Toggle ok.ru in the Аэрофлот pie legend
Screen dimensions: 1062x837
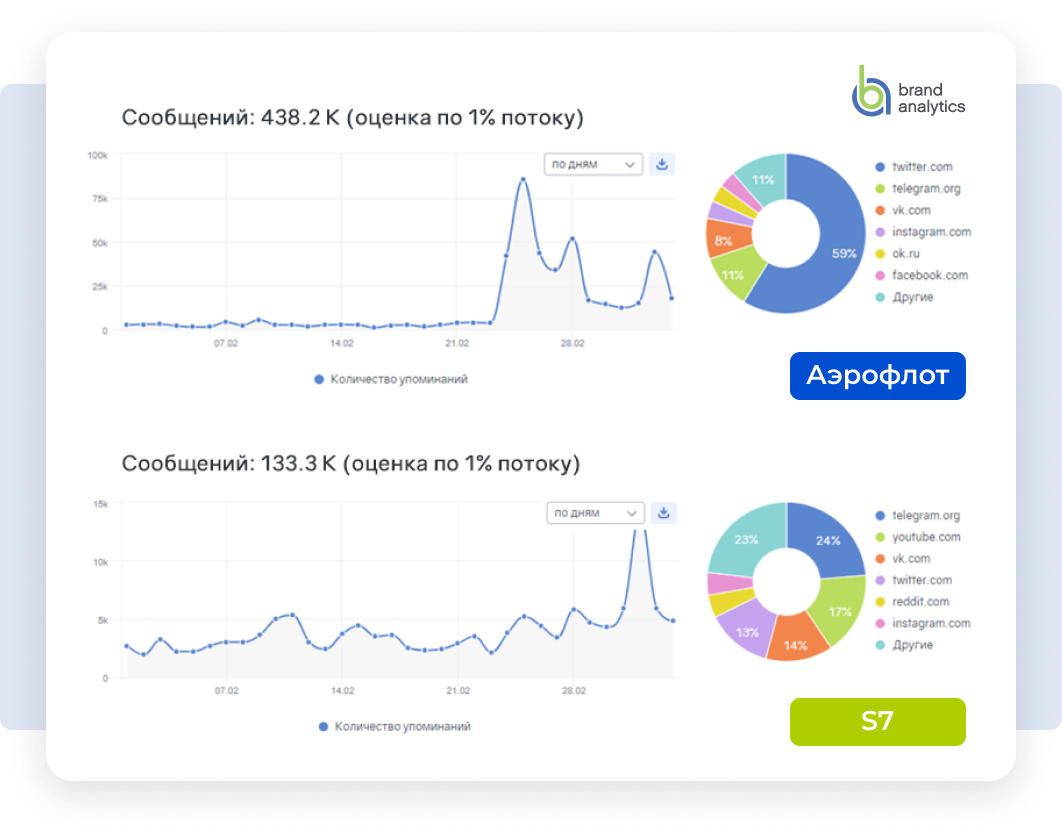[x=897, y=253]
